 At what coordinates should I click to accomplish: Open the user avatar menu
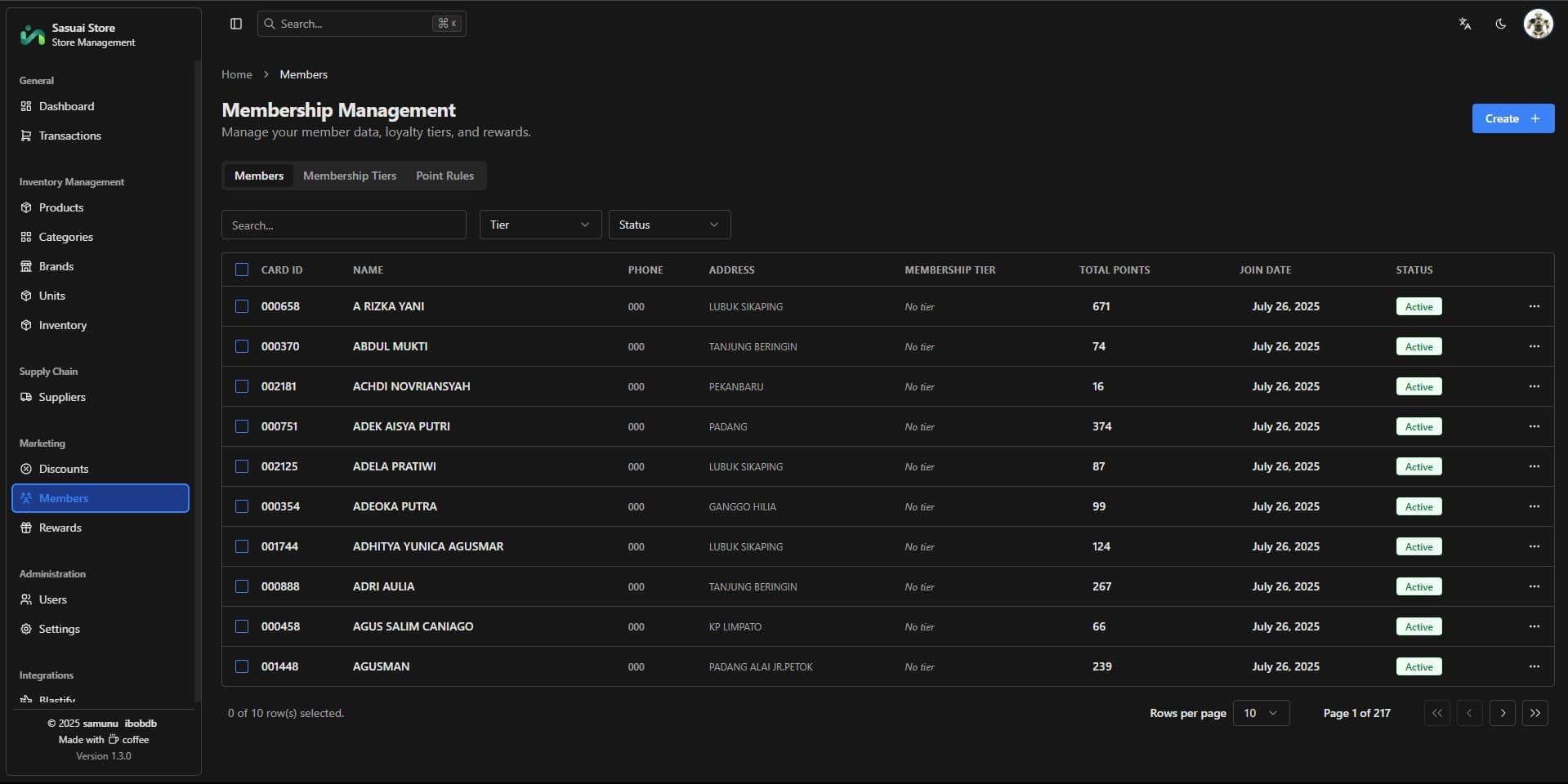pyautogui.click(x=1538, y=24)
